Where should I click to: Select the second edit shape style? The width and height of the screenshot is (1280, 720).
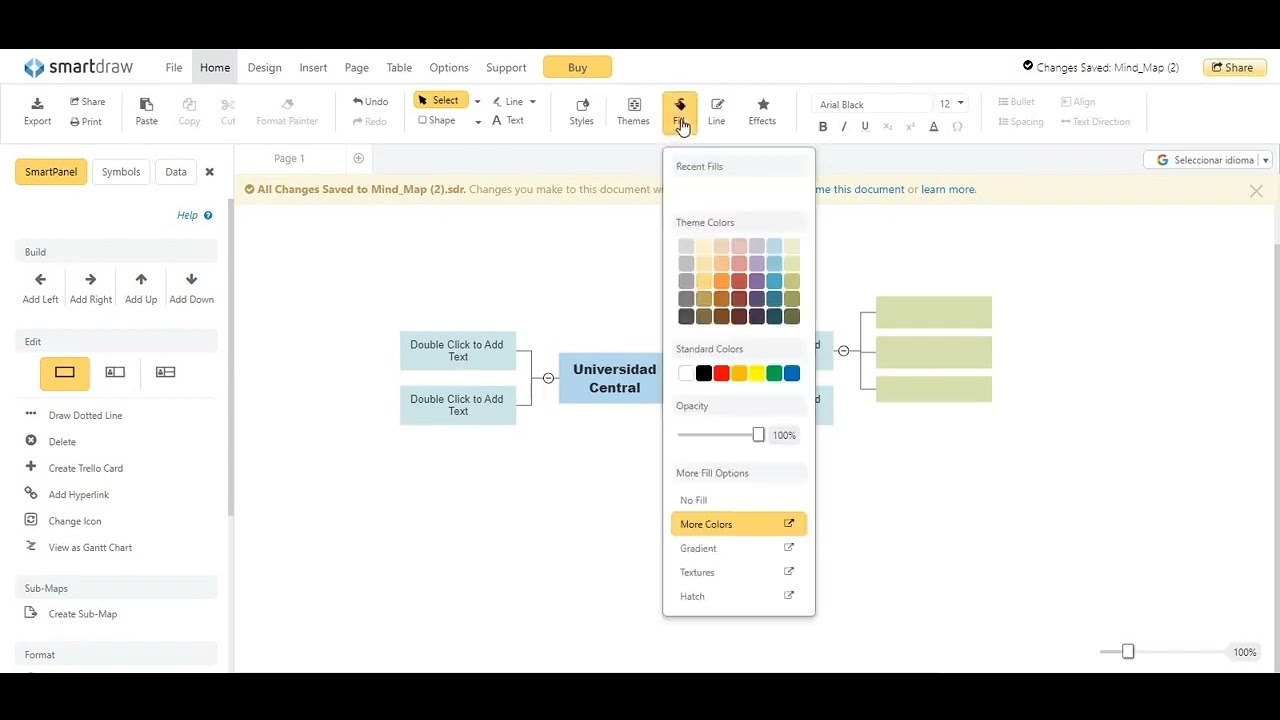click(x=115, y=372)
